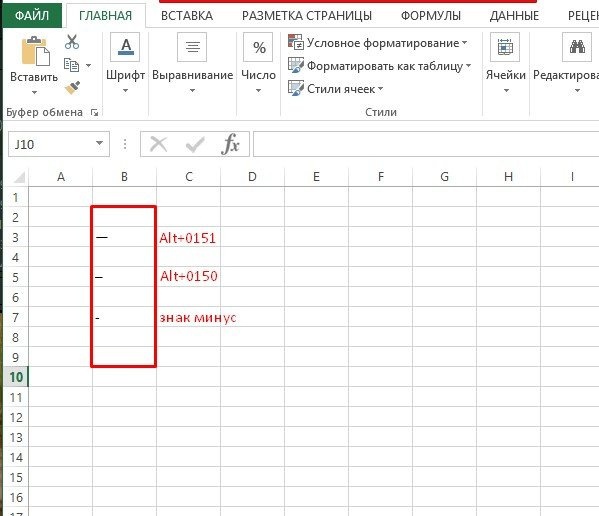
Task: Open the Font (Шрифт) group icon
Action: 125,47
